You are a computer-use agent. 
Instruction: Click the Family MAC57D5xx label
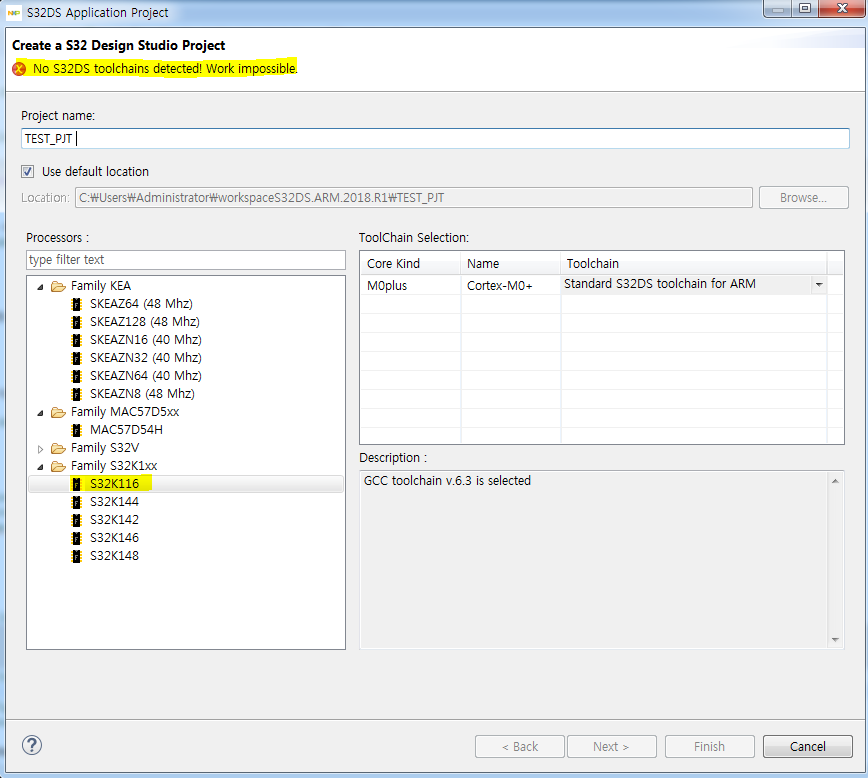pyautogui.click(x=125, y=412)
